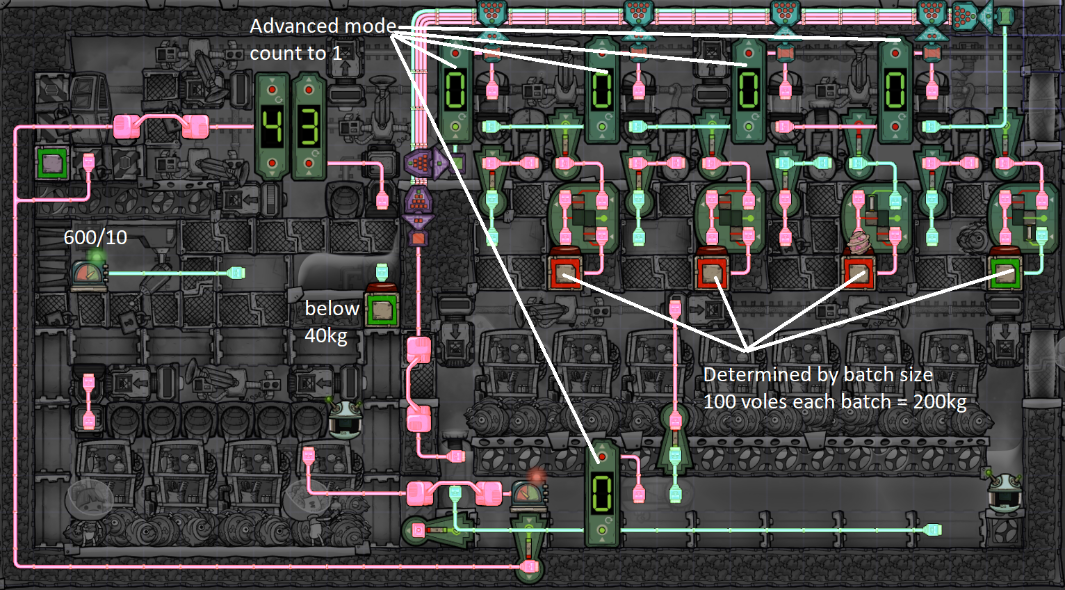Image resolution: width=1065 pixels, height=590 pixels.
Task: Click teal port atop the below 40kg plate
Action: tap(382, 272)
